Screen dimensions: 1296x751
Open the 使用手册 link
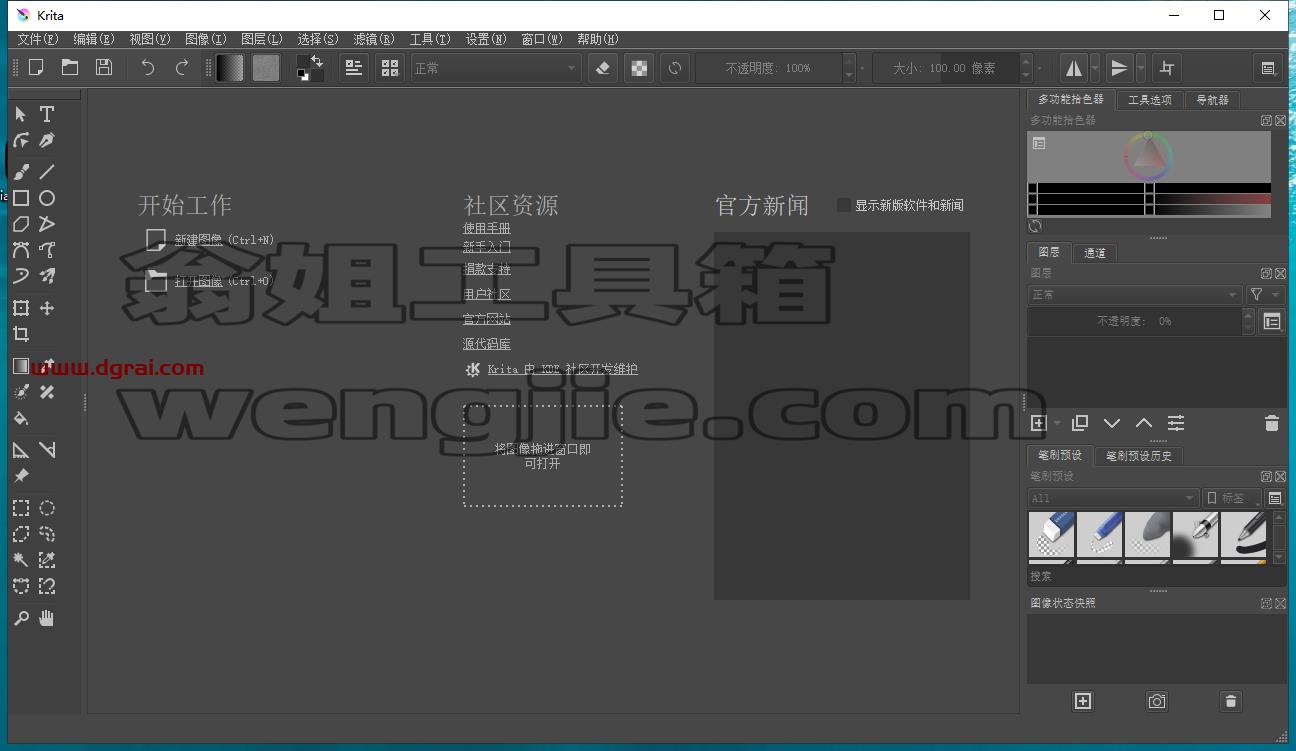[487, 228]
